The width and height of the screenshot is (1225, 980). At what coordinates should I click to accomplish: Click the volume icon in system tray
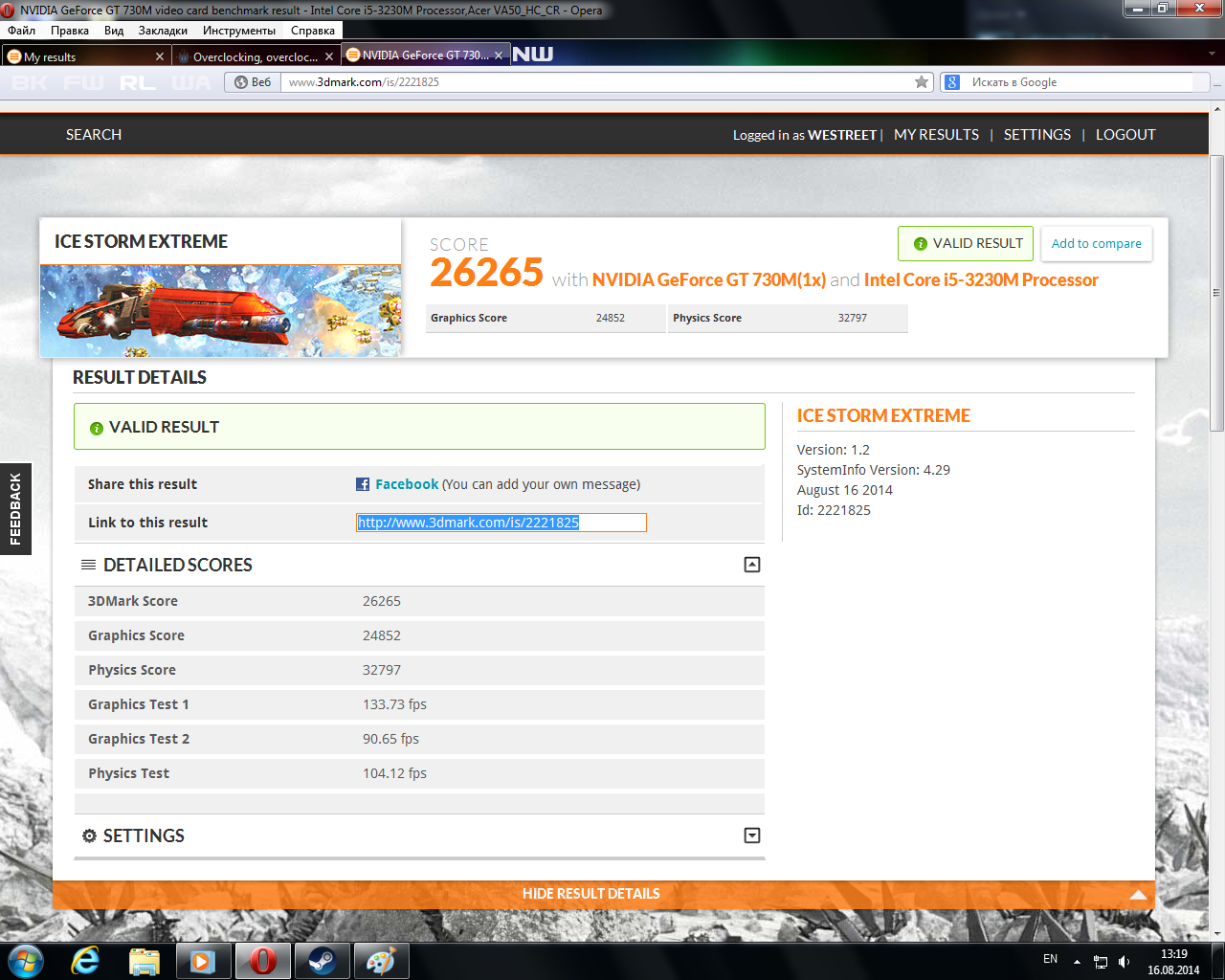[x=1125, y=961]
